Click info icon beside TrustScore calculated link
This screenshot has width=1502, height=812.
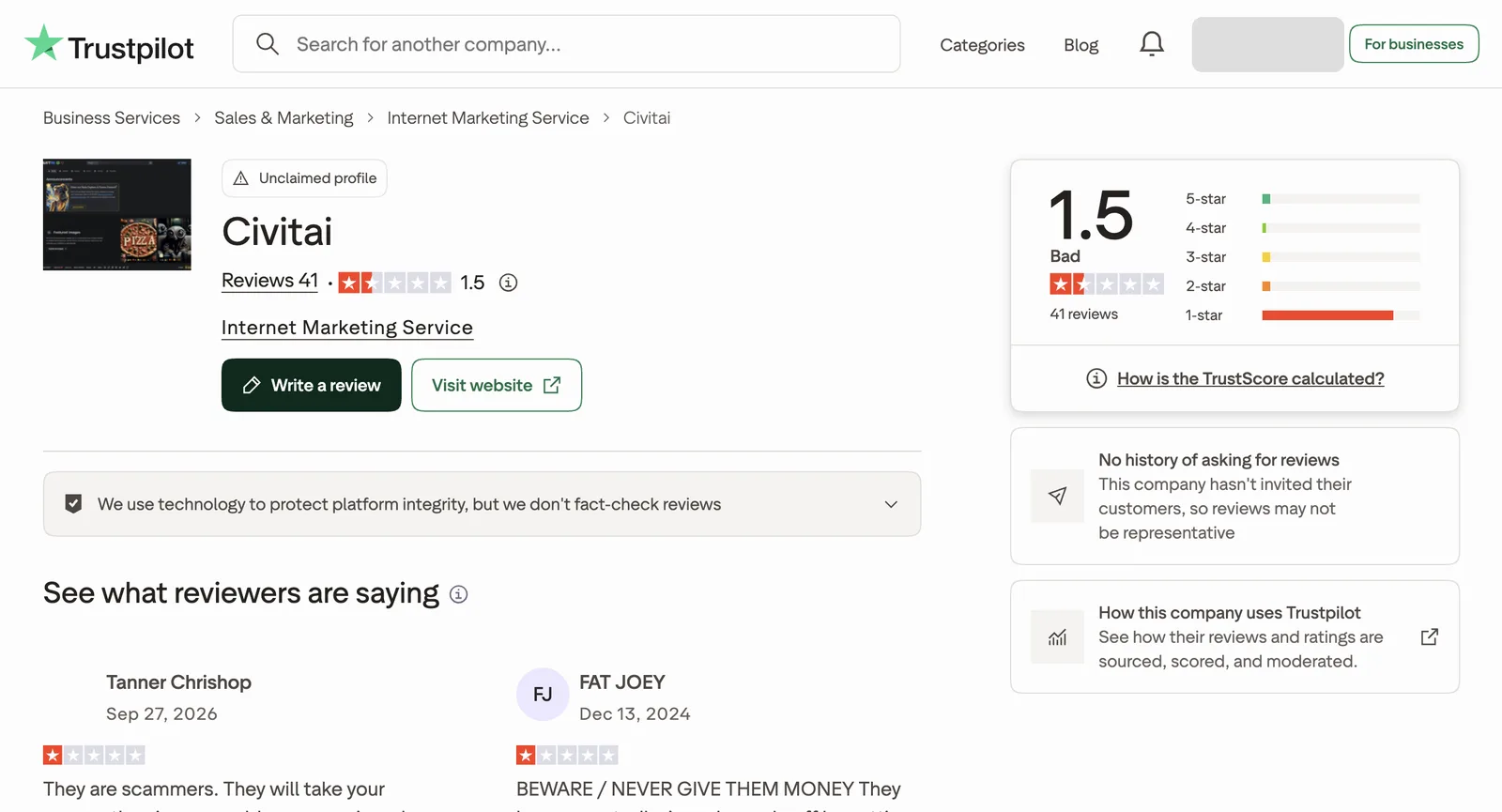tap(1096, 378)
